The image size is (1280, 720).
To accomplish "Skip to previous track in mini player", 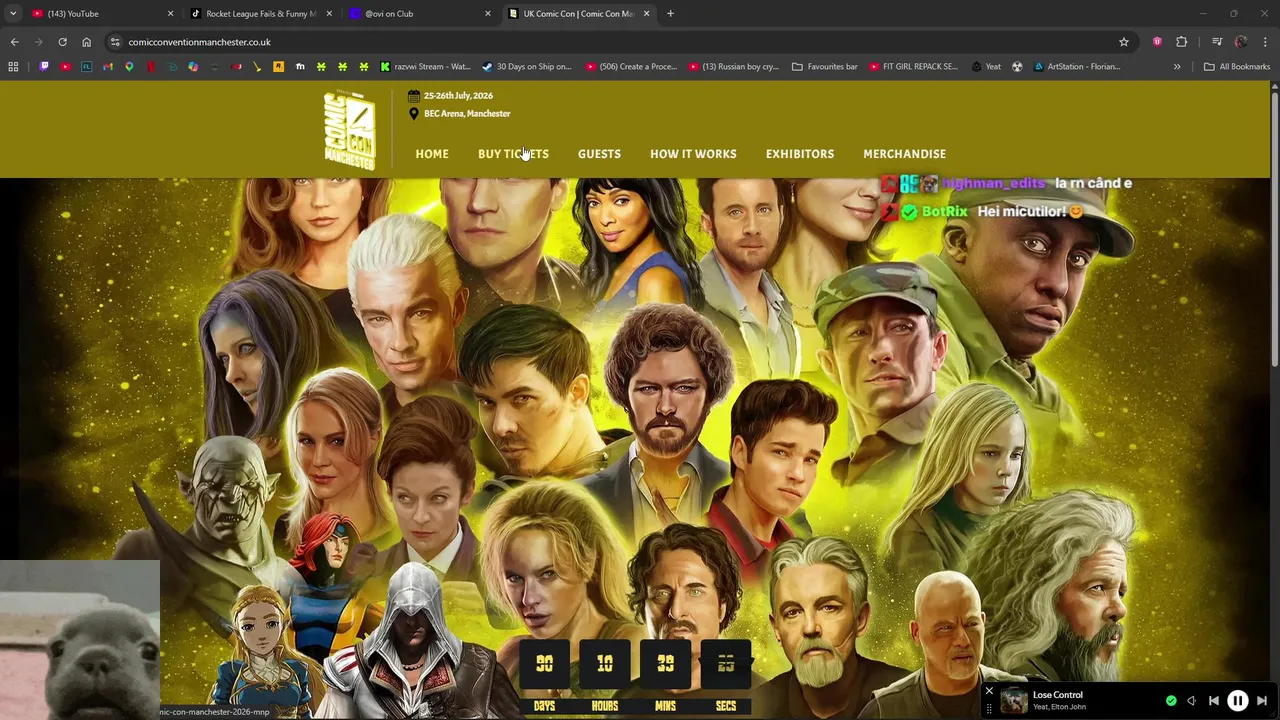I will [1214, 701].
